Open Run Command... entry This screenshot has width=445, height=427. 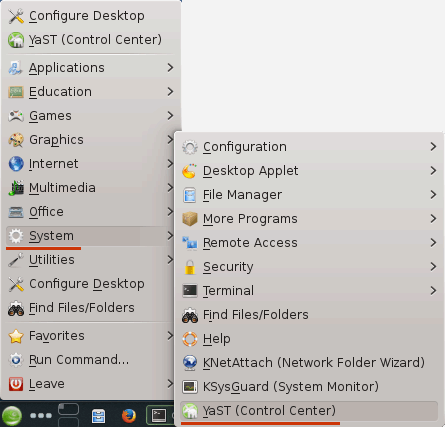pos(90,360)
